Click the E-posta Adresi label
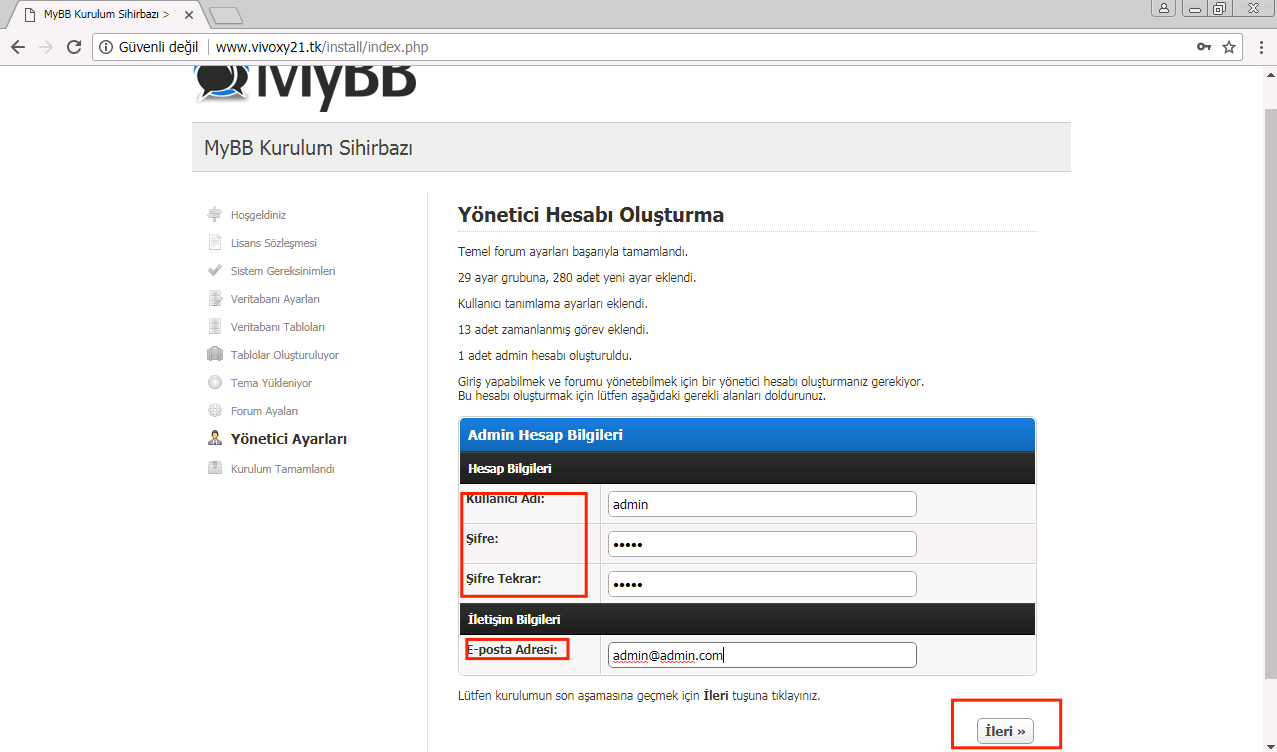The image size is (1277, 752). (x=512, y=650)
